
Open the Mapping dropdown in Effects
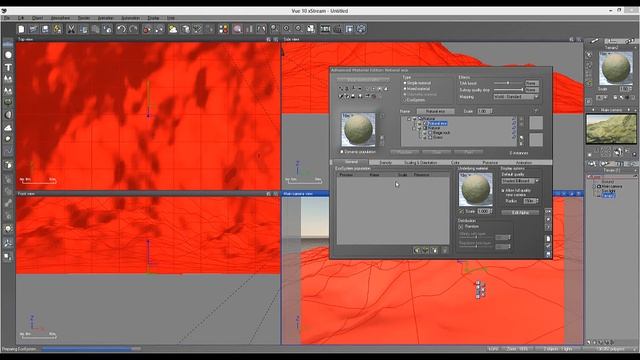coord(516,97)
